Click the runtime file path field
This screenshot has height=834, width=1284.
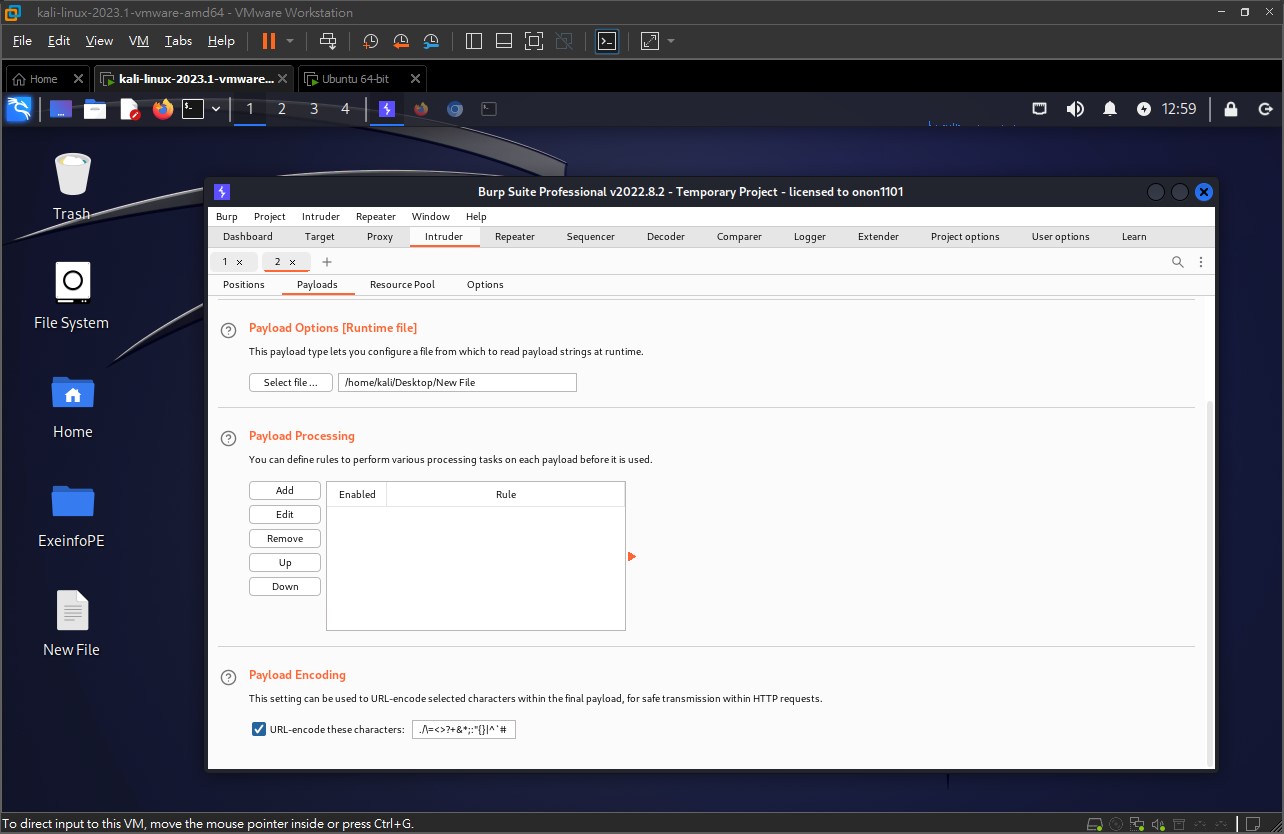tap(457, 382)
